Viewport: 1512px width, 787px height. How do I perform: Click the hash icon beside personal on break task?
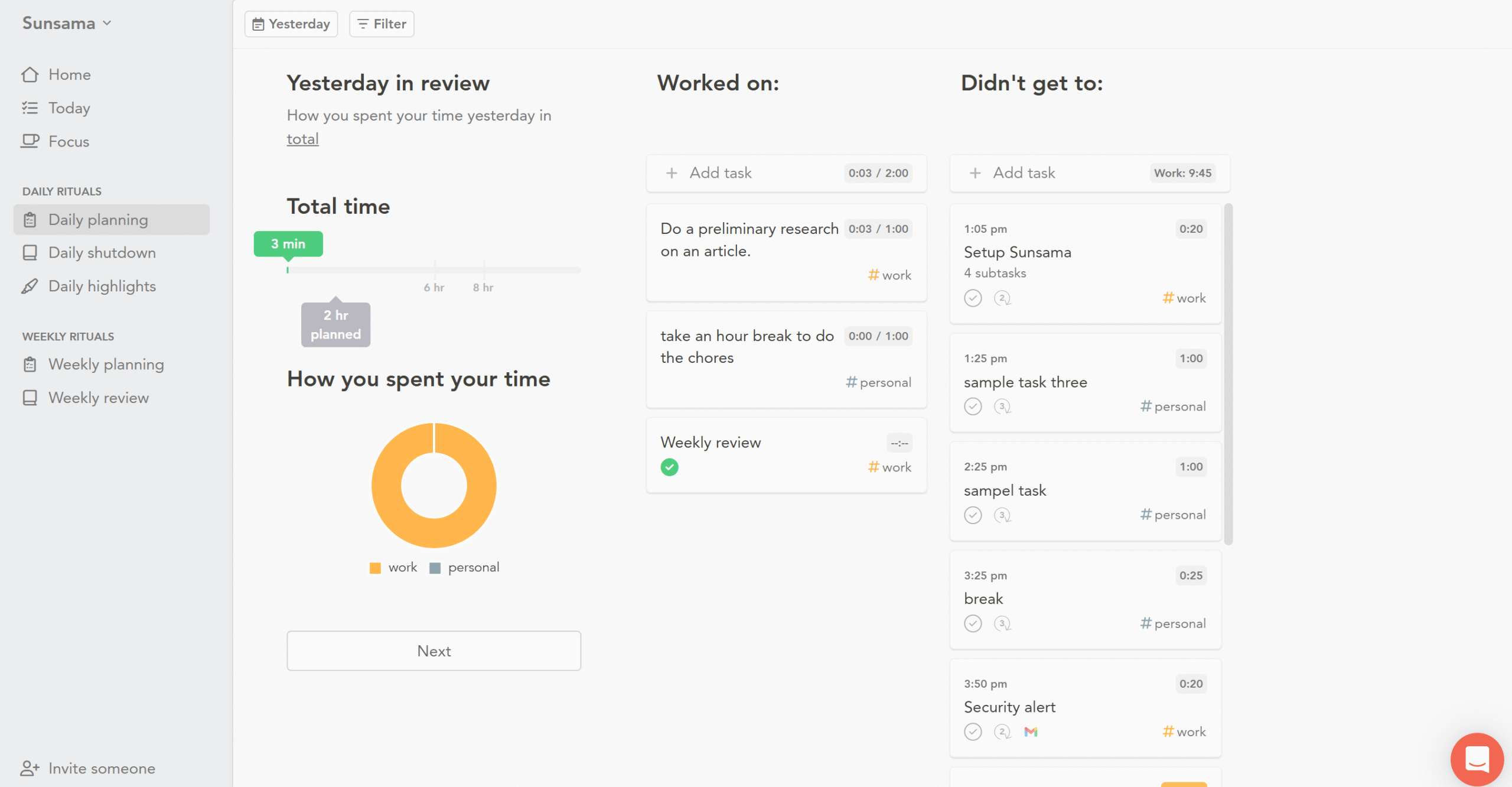[x=1146, y=623]
